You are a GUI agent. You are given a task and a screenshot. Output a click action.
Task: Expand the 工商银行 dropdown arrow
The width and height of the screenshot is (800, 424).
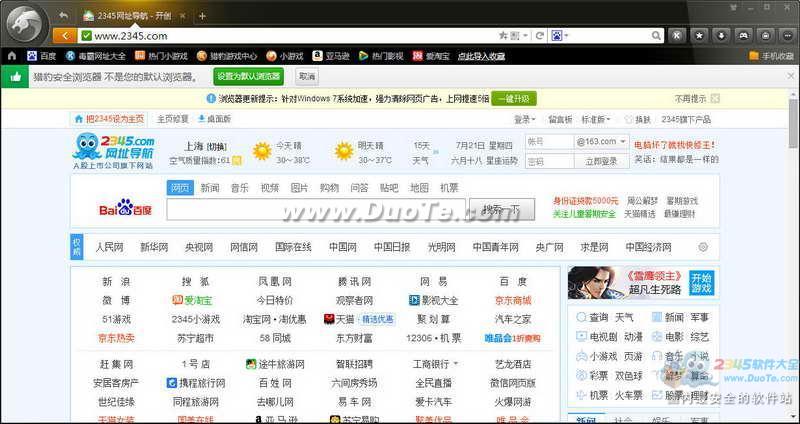[x=456, y=364]
